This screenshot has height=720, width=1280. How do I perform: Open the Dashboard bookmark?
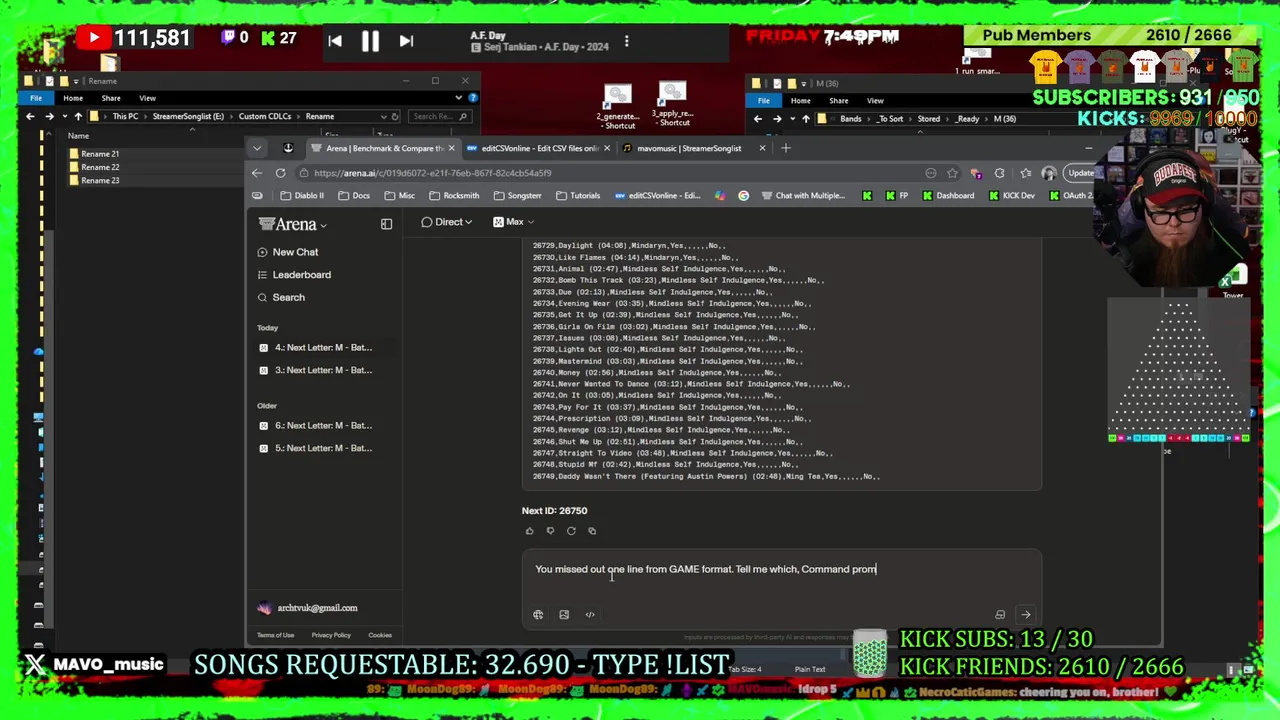948,196
